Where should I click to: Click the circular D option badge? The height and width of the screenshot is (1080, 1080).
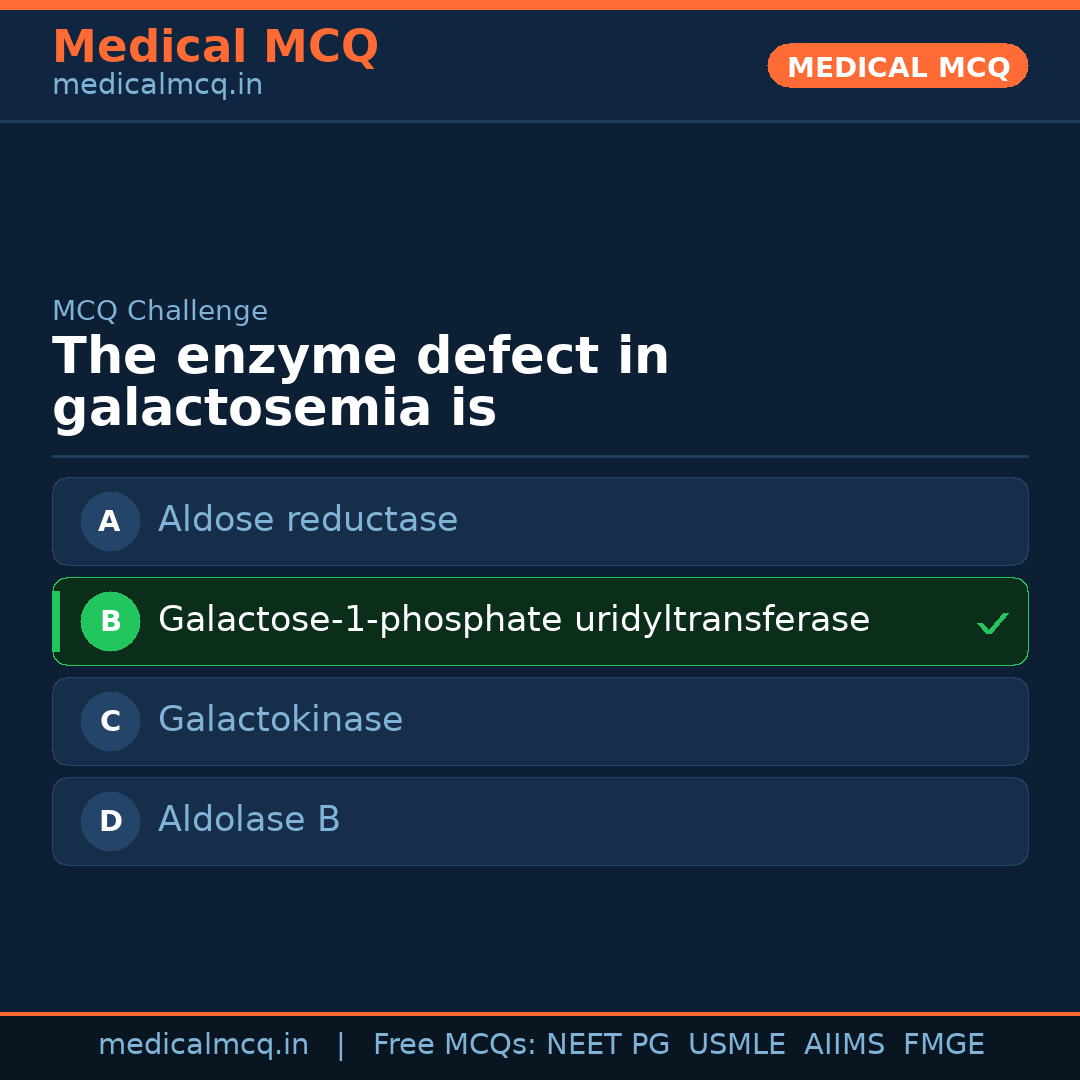tap(110, 821)
